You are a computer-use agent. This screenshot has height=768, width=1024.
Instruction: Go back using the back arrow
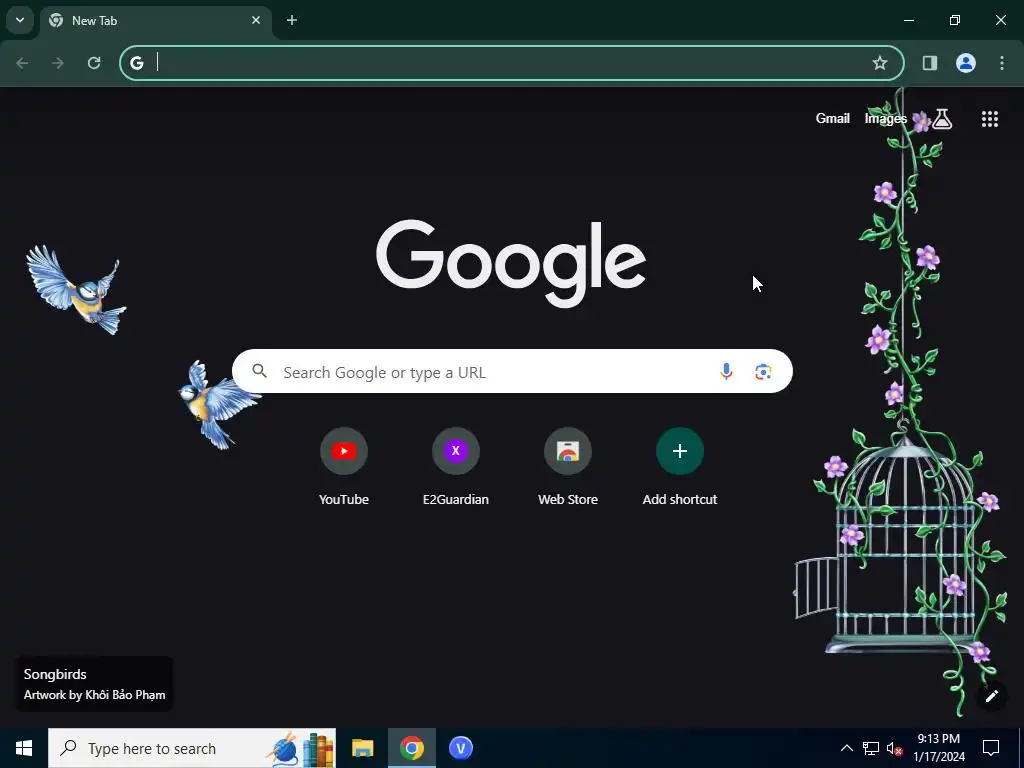click(x=22, y=63)
